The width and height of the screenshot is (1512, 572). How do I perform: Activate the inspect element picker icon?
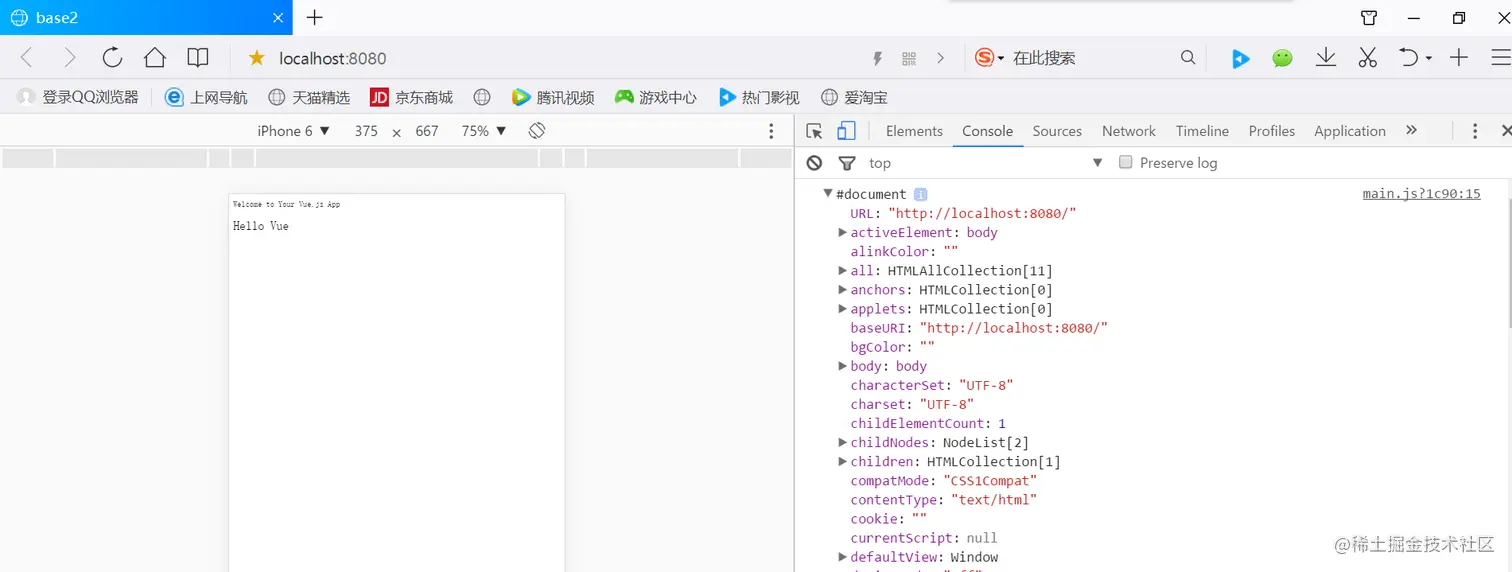[814, 131]
